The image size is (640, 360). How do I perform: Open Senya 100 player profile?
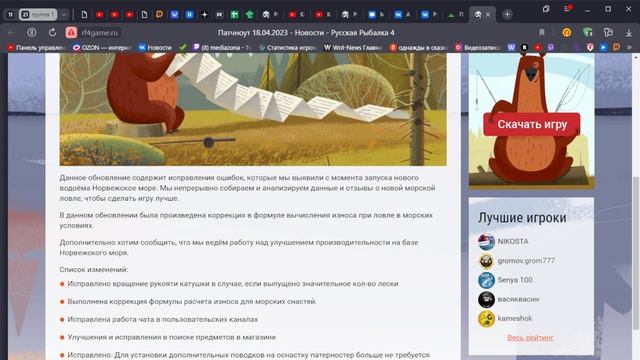[515, 280]
